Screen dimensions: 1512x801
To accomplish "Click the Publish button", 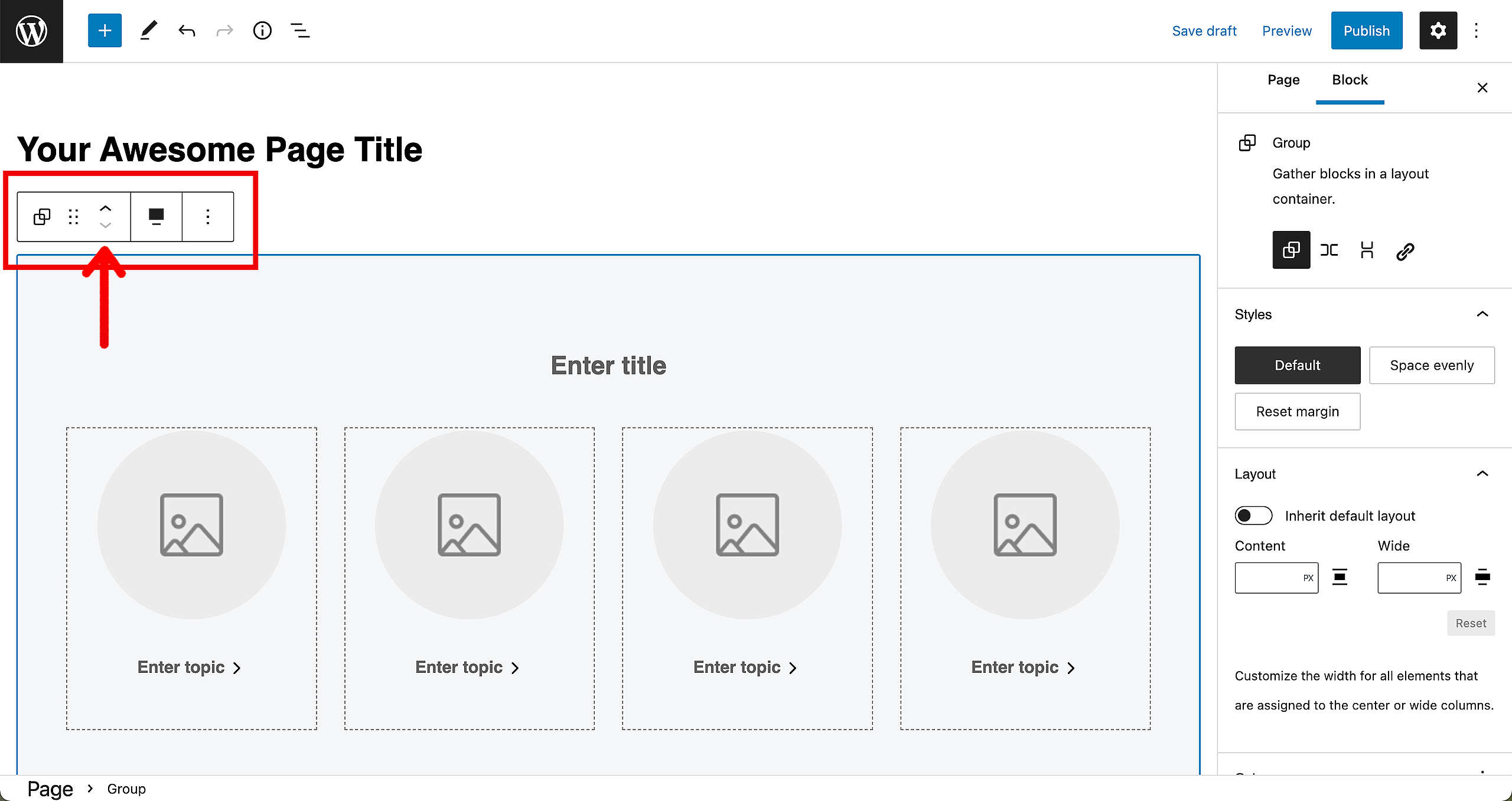I will [x=1366, y=31].
